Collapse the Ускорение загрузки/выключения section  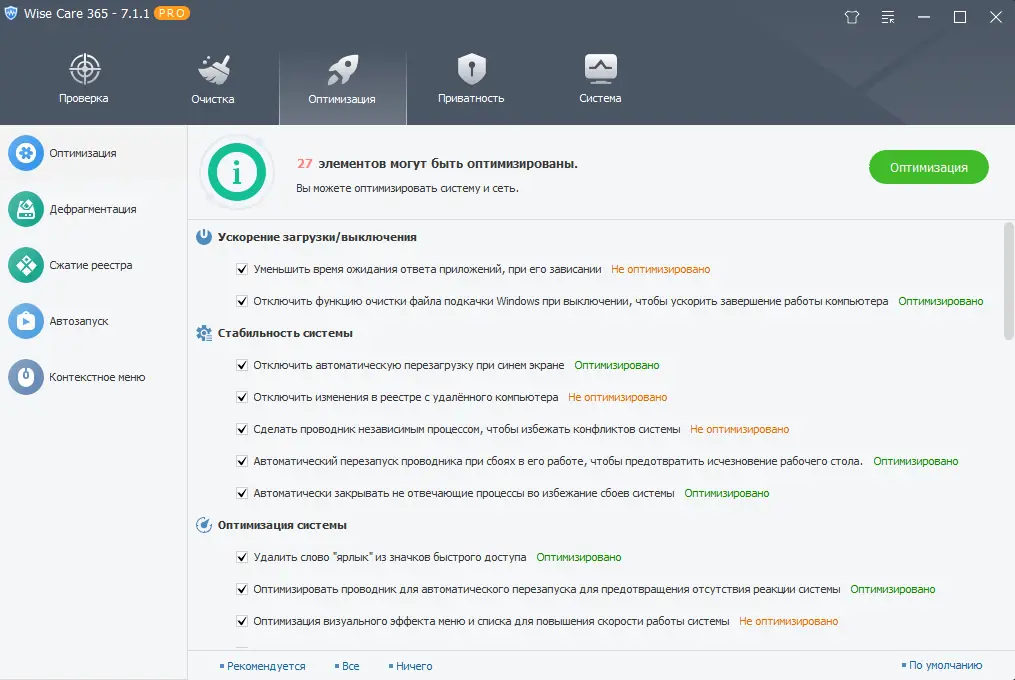pyautogui.click(x=204, y=237)
